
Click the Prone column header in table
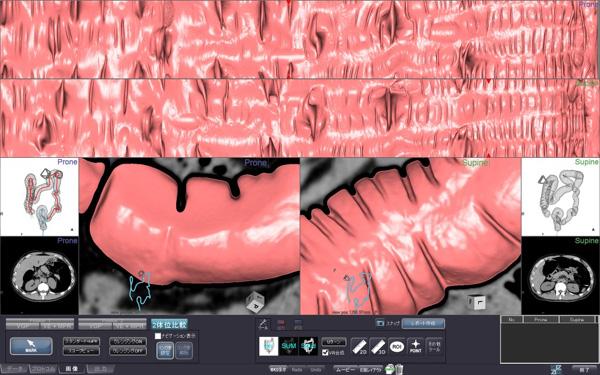click(541, 320)
